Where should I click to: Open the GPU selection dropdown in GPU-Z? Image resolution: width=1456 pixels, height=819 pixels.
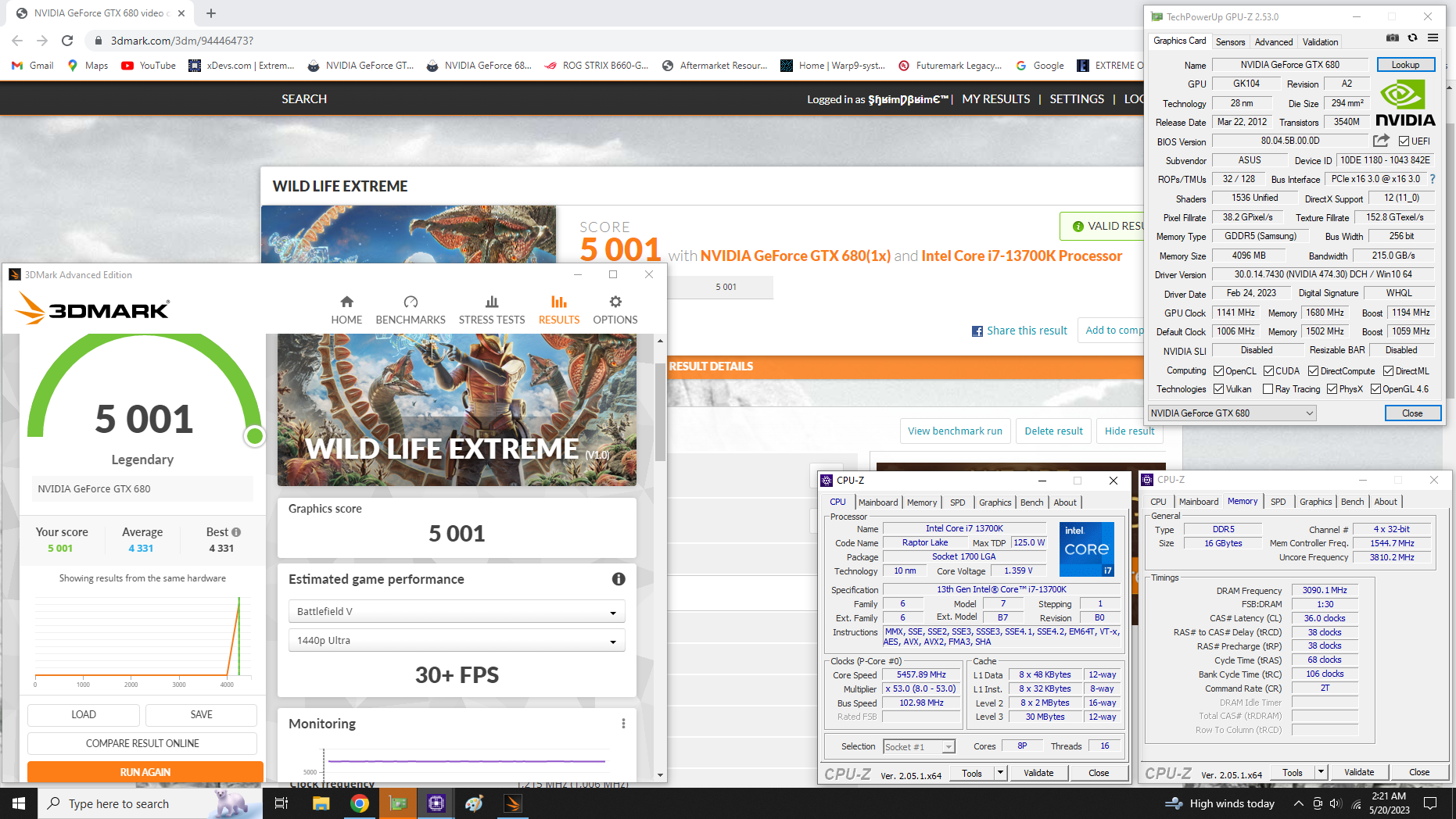[1232, 413]
